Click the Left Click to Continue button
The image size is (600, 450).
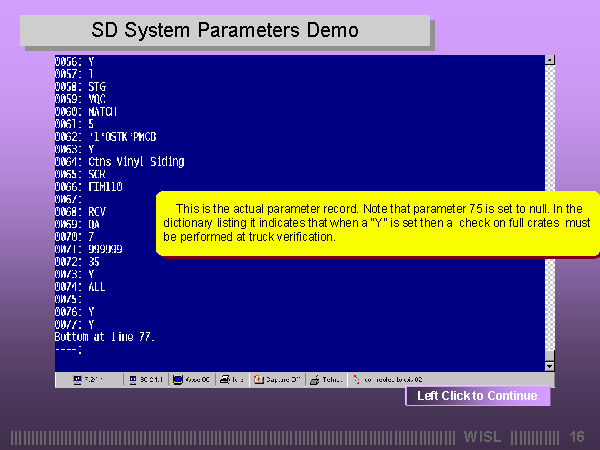pyautogui.click(x=477, y=396)
